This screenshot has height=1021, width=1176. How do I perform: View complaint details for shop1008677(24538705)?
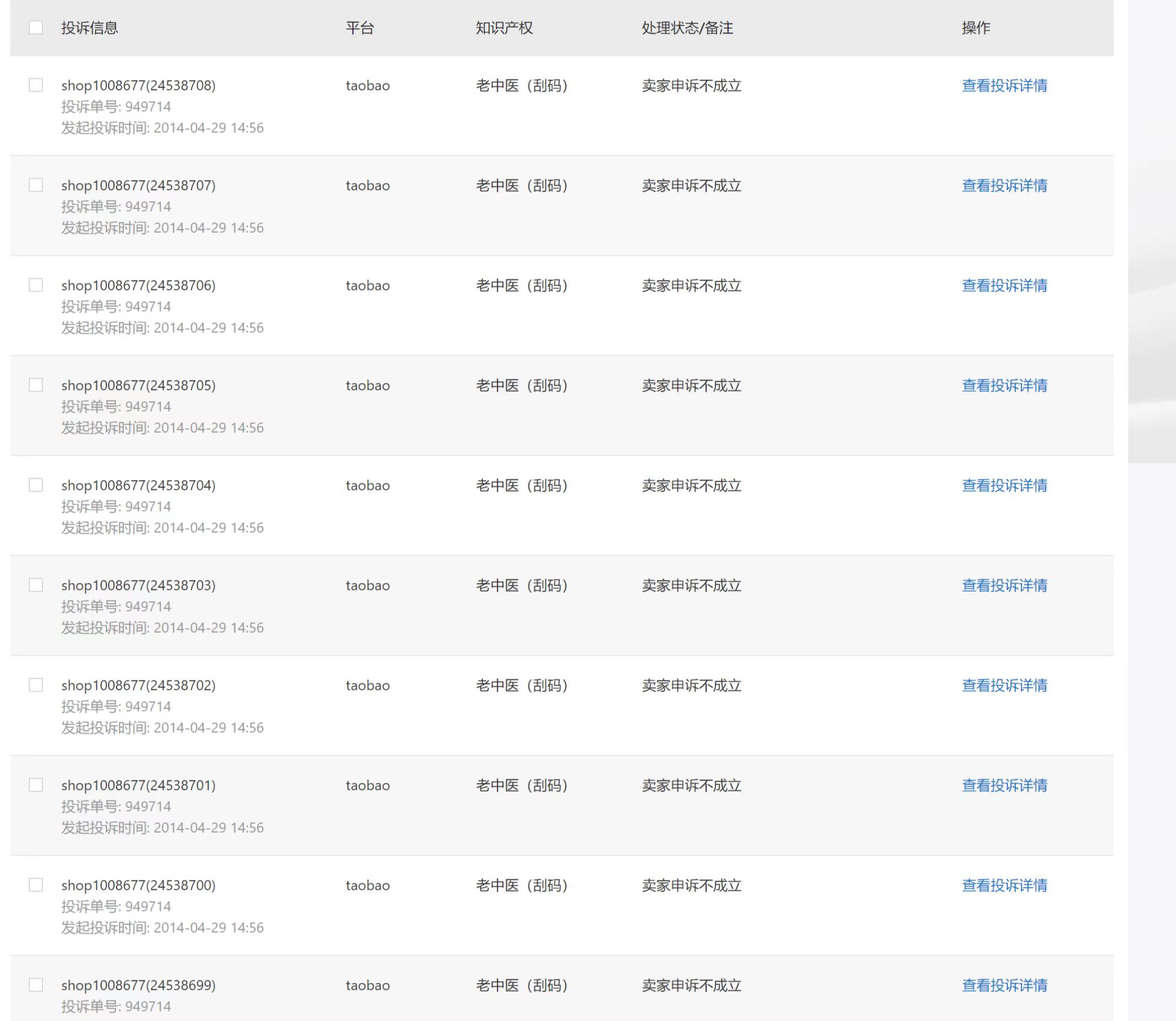pos(1004,386)
